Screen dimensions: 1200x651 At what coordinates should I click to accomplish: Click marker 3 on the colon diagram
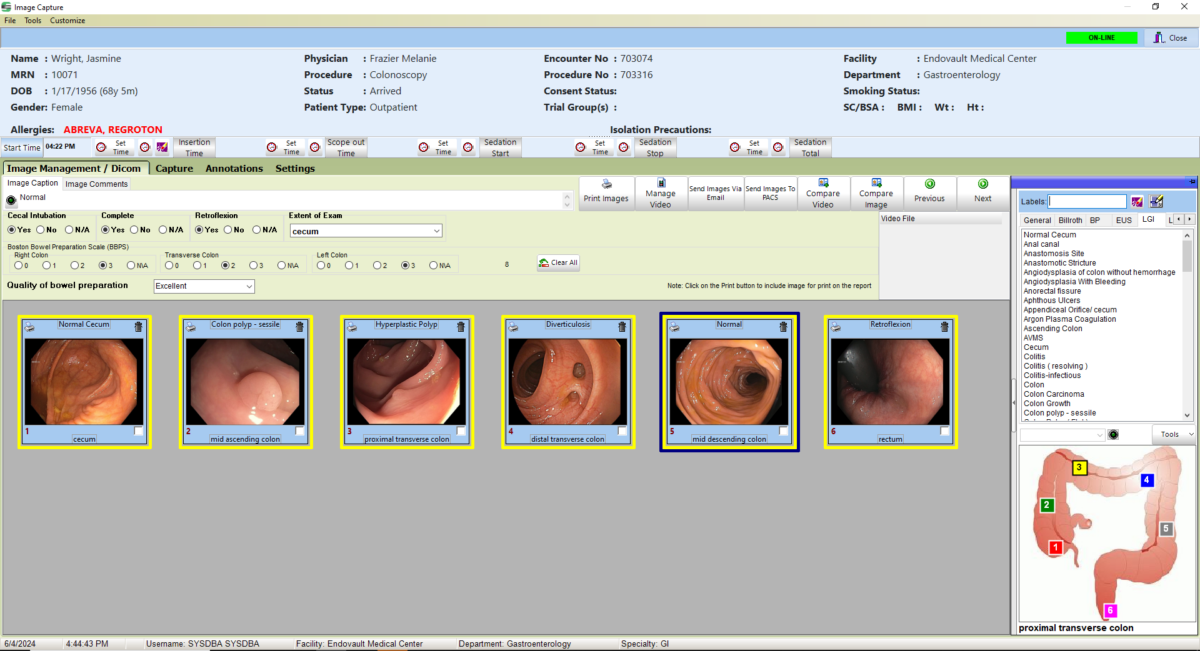click(1079, 466)
